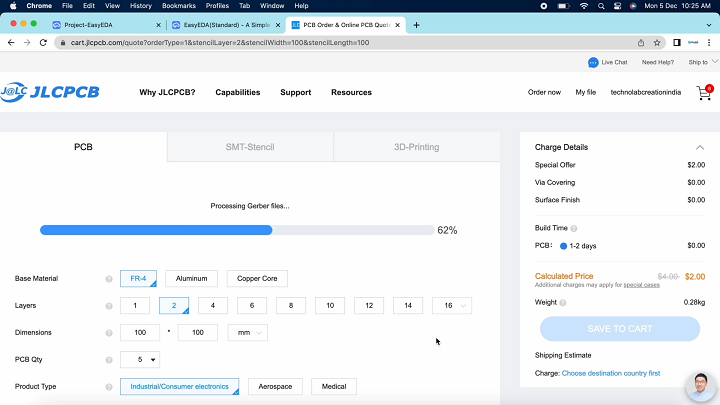Screen dimensions: 720x405
Task: Open the shopping cart icon
Action: [x=704, y=92]
